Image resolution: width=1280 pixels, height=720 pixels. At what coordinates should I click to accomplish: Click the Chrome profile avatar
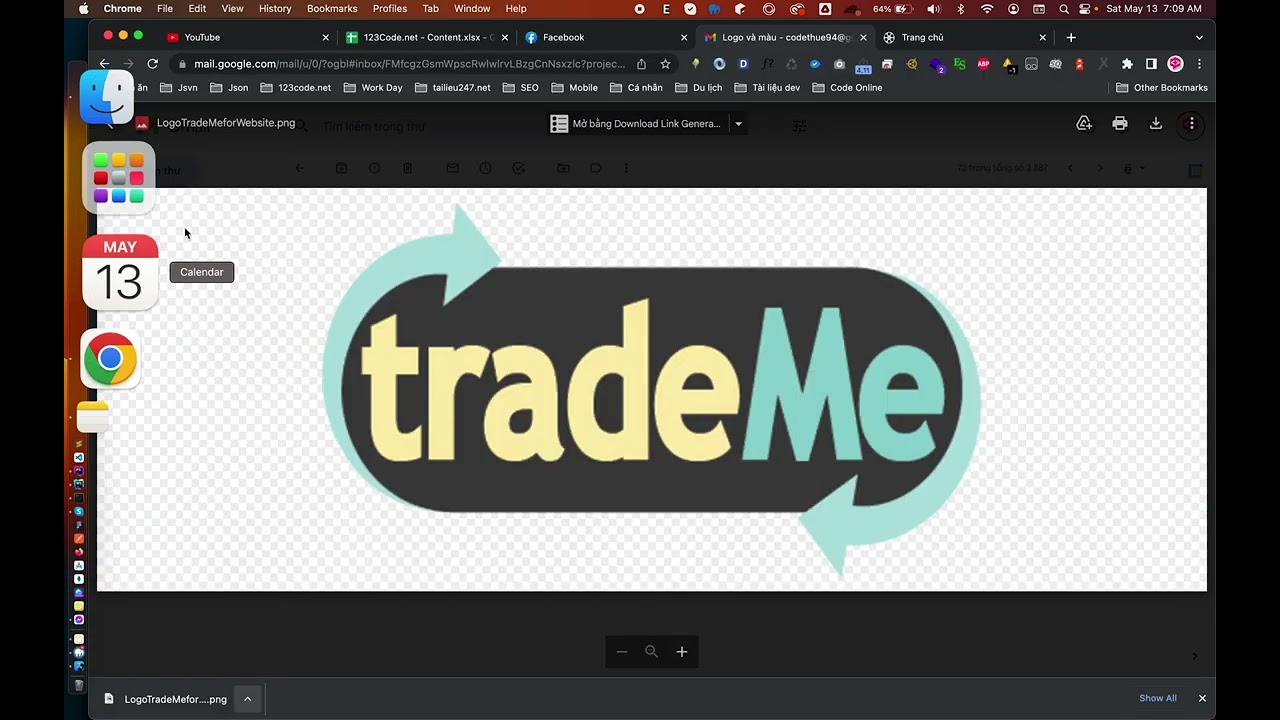coord(1176,63)
